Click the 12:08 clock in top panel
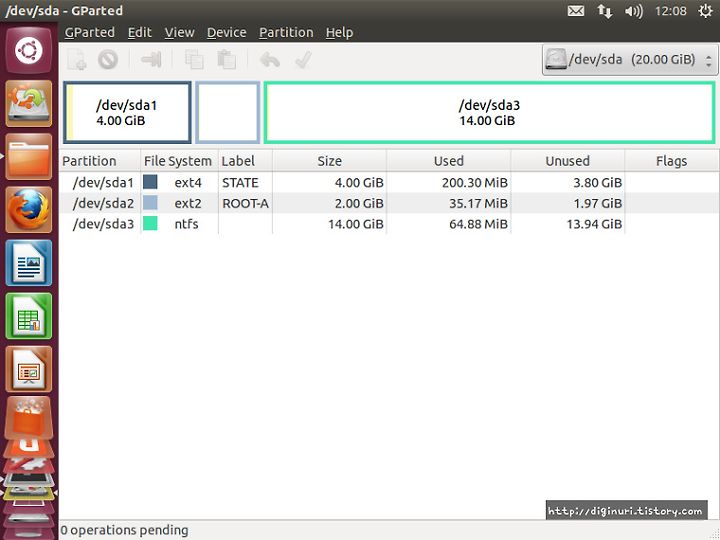The height and width of the screenshot is (540, 720). pyautogui.click(x=670, y=11)
